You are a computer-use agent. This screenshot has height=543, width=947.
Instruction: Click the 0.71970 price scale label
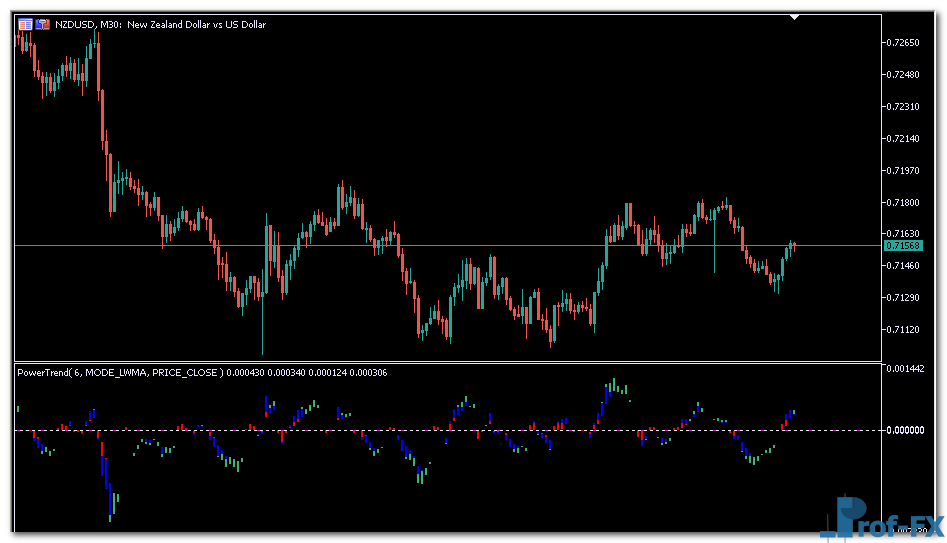point(903,170)
